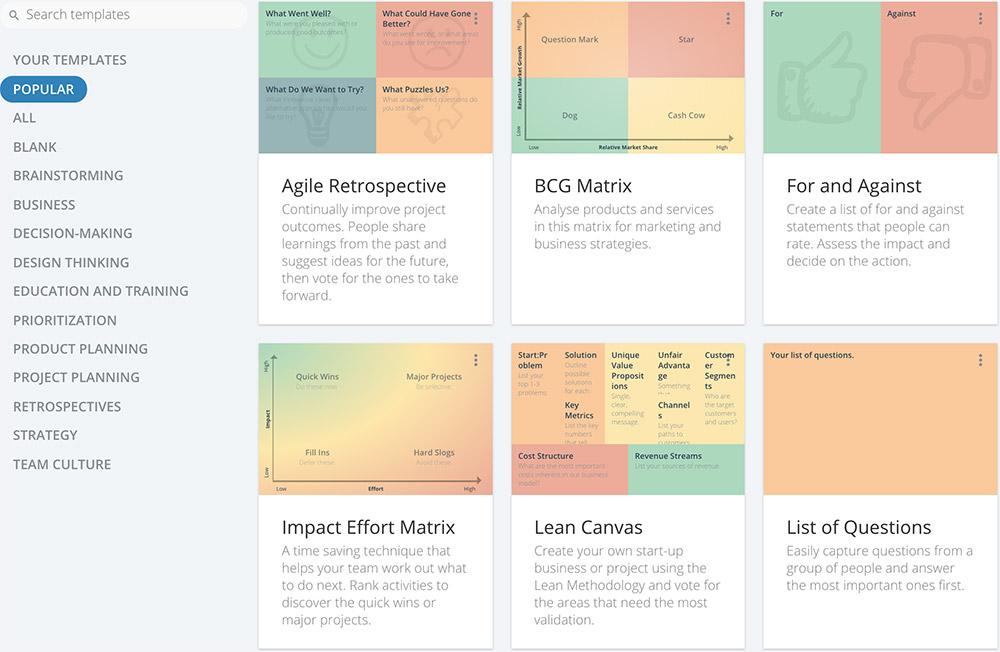Open Agile Retrospective three-dot menu
1000x652 pixels.
pyautogui.click(x=476, y=19)
